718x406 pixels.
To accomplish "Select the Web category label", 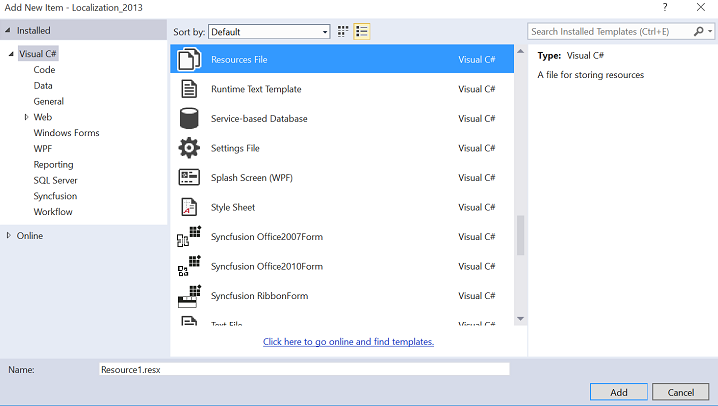I will [x=43, y=117].
